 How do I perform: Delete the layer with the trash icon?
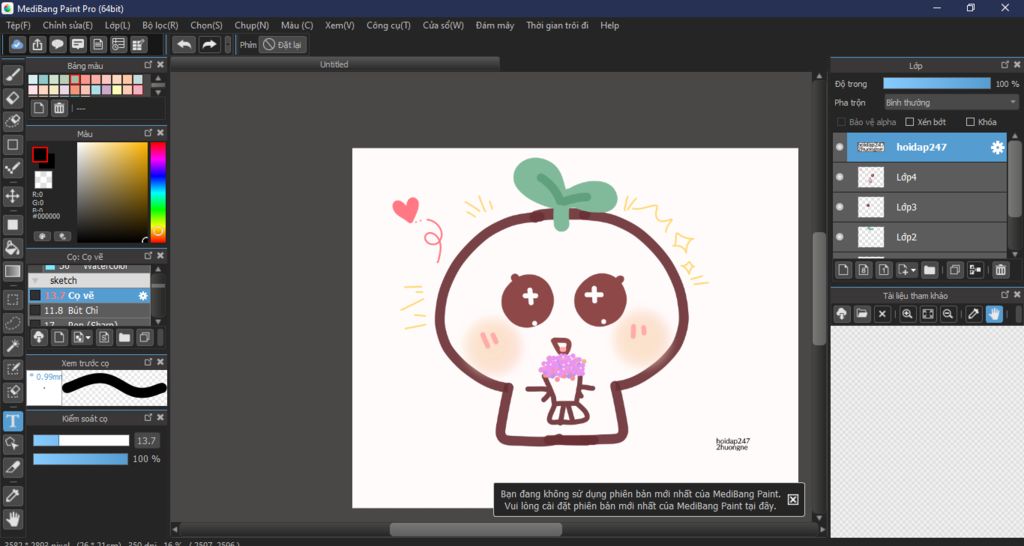pos(1000,270)
